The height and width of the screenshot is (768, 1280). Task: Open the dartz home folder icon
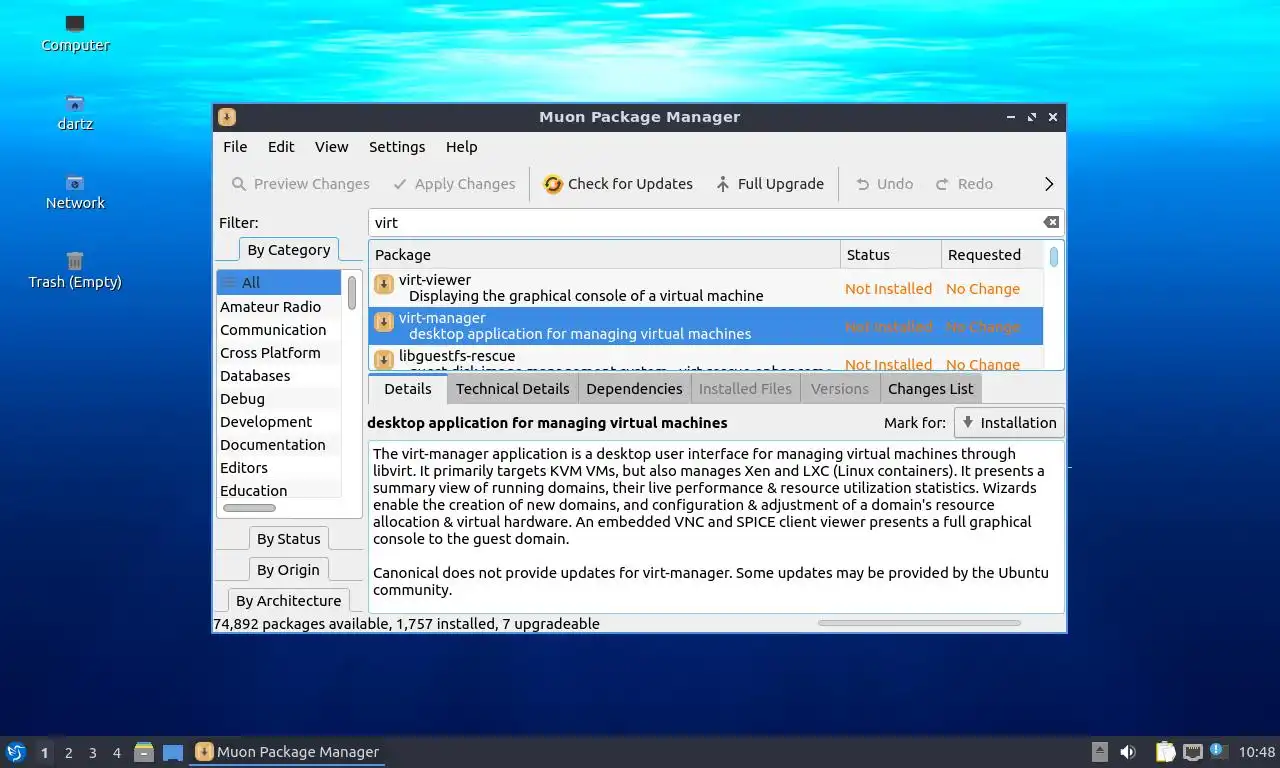[x=75, y=113]
